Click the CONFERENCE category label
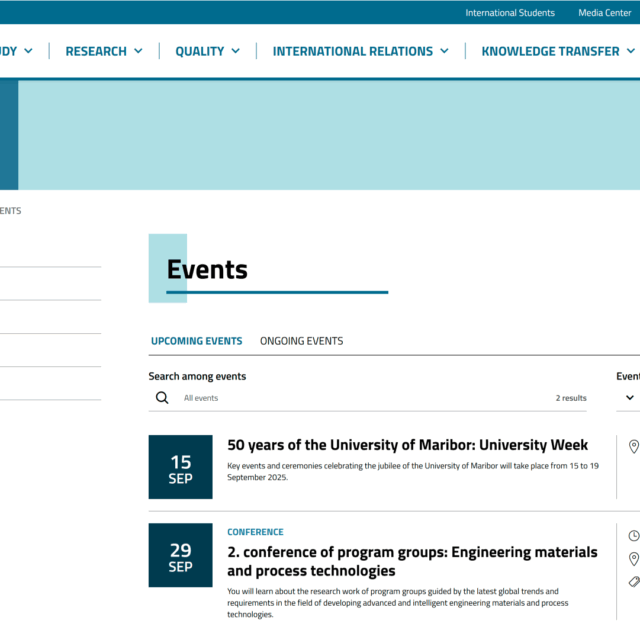The image size is (640, 640). coord(255,532)
